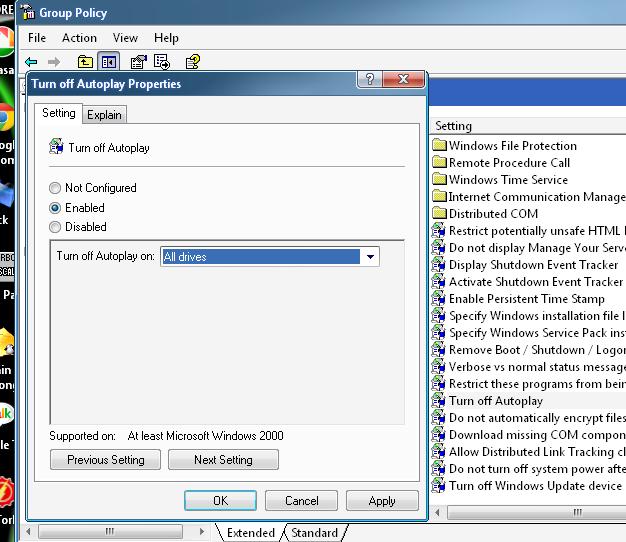Select 'Restrict these programs from being' row
This screenshot has height=542, width=626.
[529, 384]
